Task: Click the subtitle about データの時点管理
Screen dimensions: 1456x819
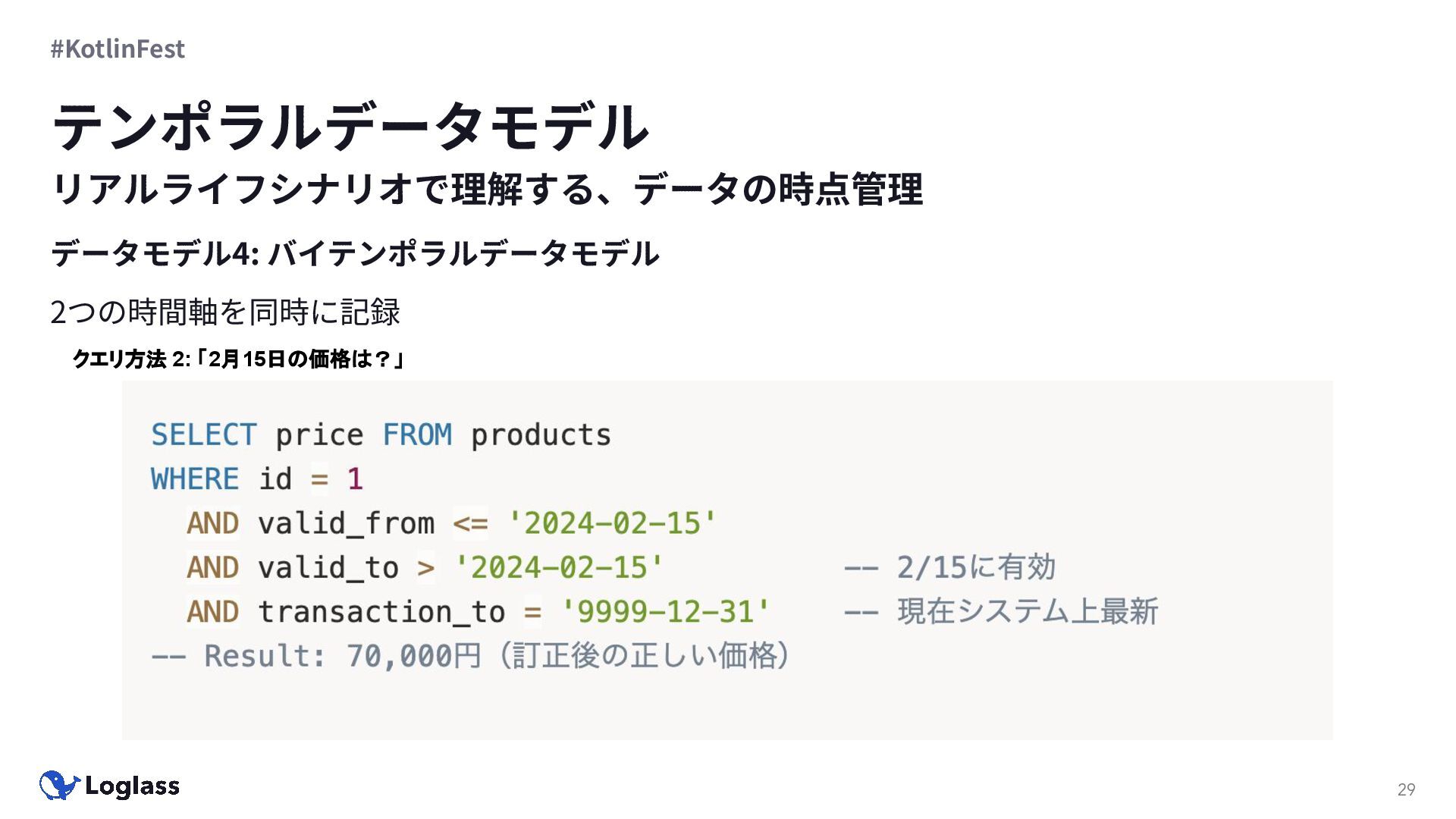Action: (x=487, y=189)
